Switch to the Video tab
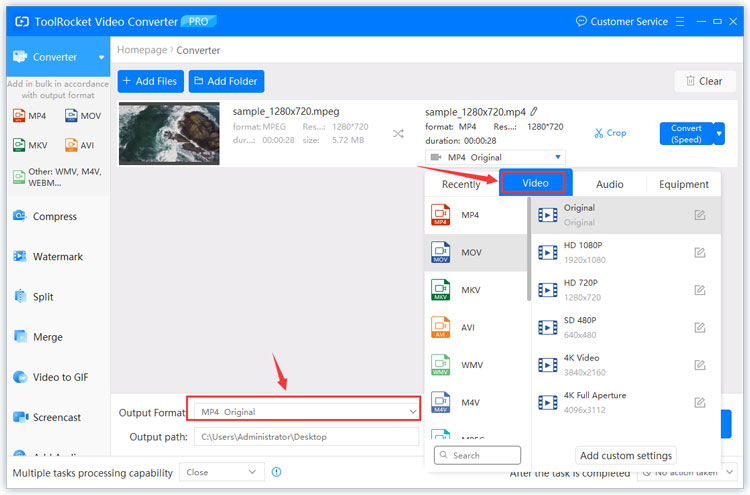750x495 pixels. tap(535, 183)
